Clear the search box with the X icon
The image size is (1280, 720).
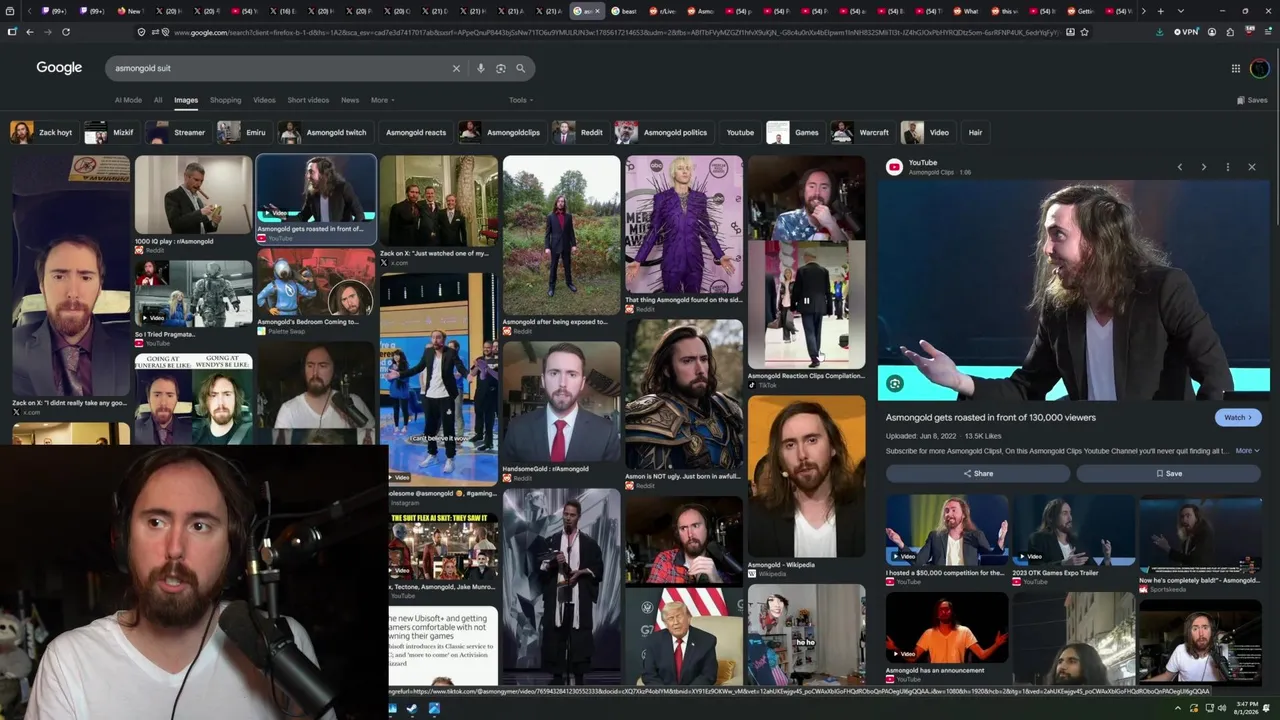pyautogui.click(x=456, y=68)
